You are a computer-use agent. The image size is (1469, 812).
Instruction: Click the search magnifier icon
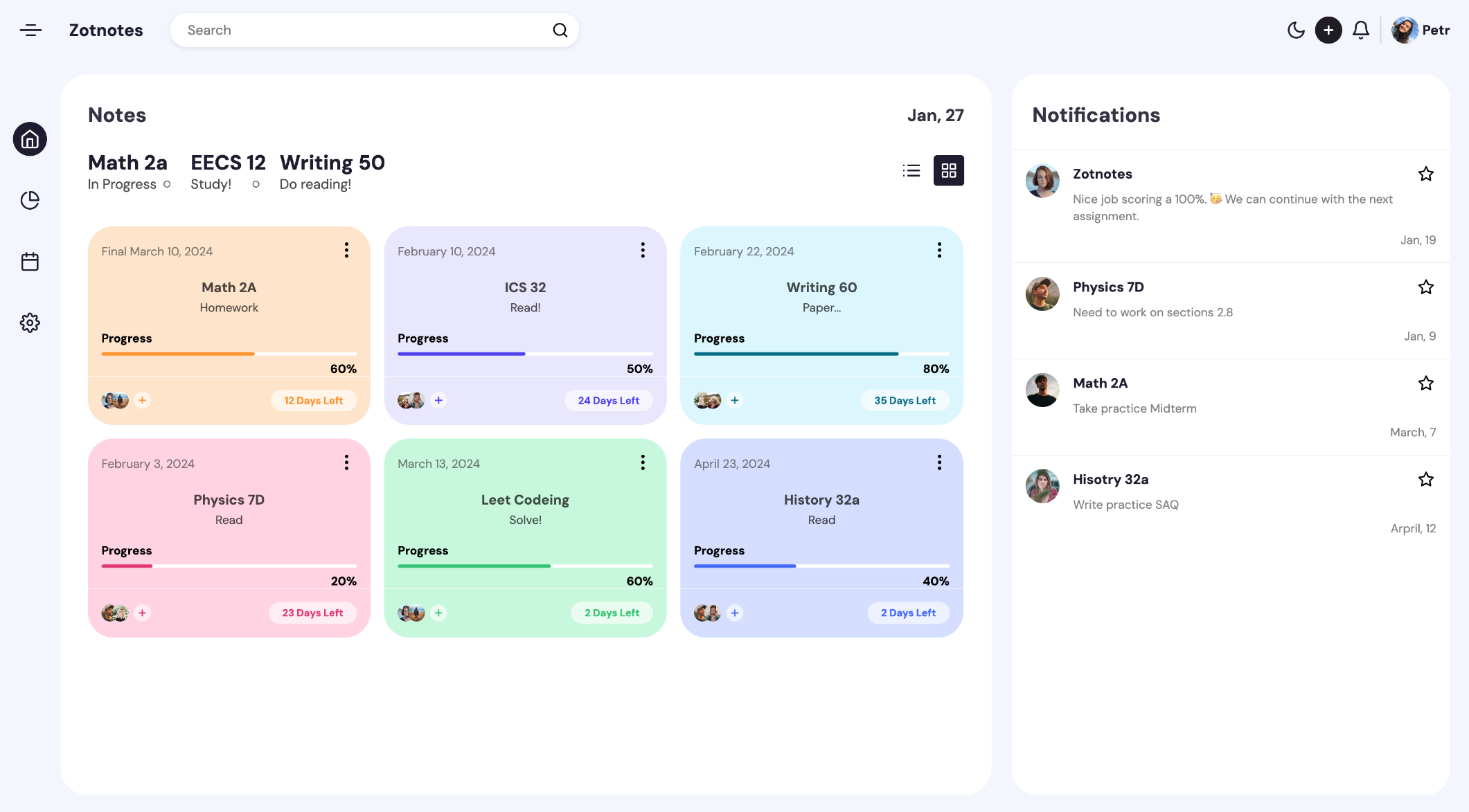pos(560,30)
